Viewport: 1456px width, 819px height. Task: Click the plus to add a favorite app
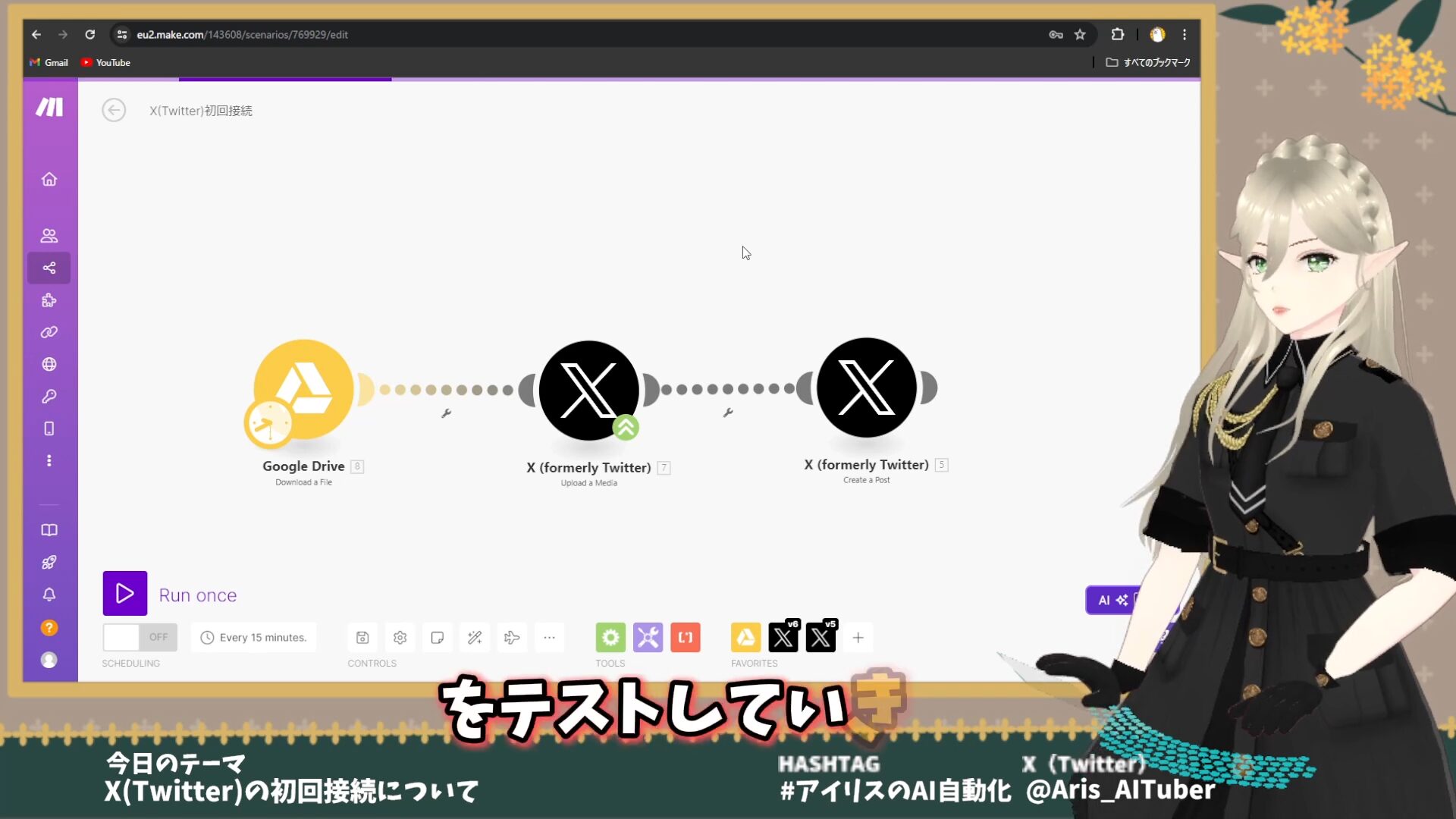(858, 638)
